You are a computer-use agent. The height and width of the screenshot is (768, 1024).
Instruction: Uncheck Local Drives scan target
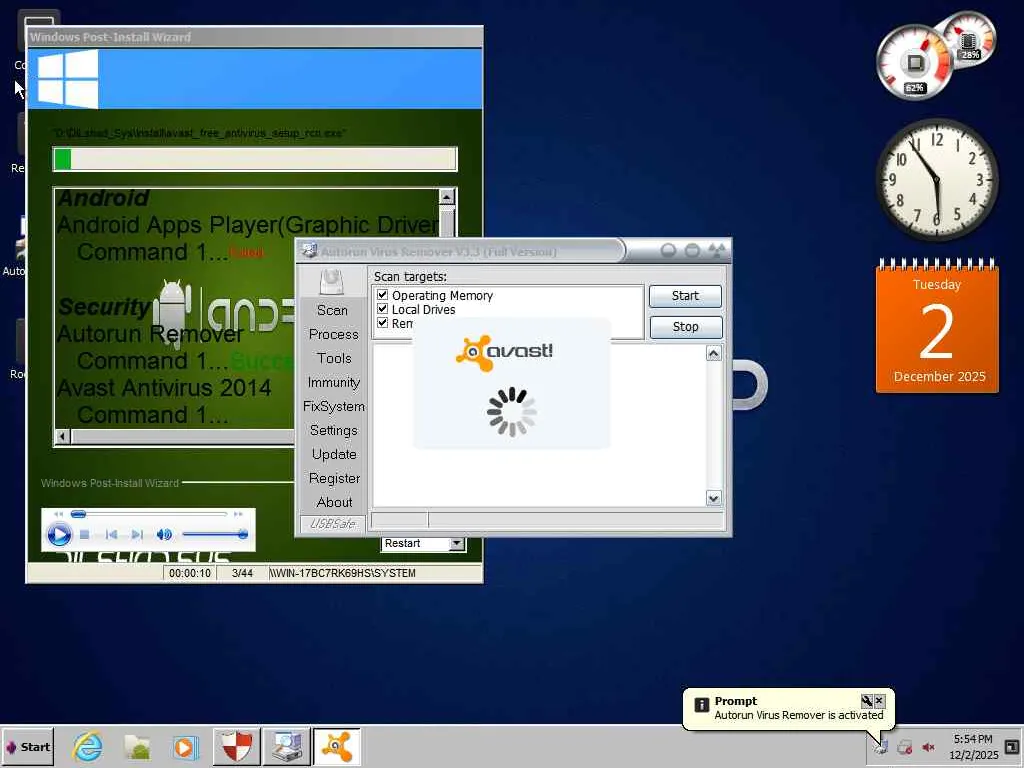383,309
